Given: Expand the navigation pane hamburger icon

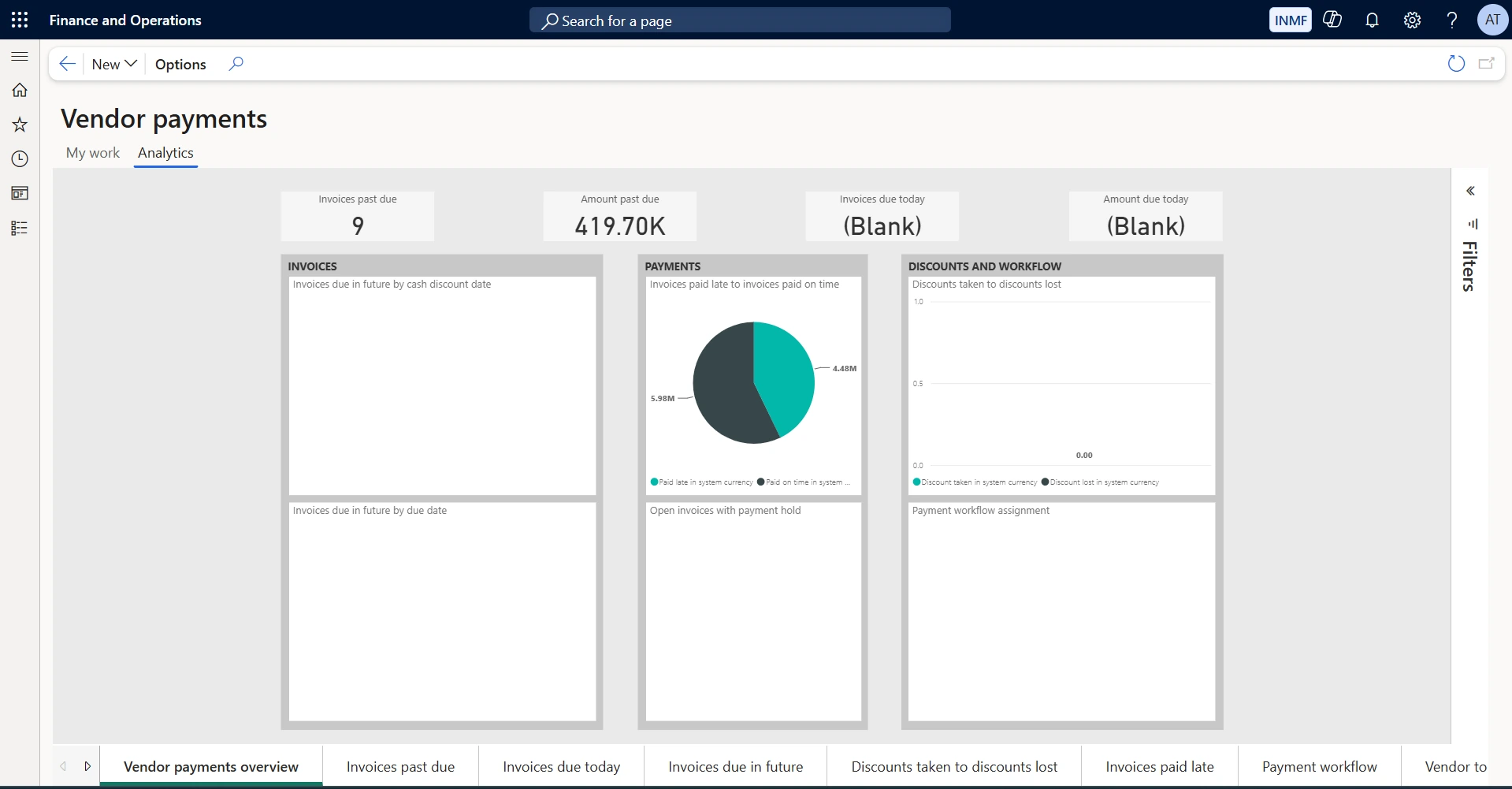Looking at the screenshot, I should click(x=20, y=57).
